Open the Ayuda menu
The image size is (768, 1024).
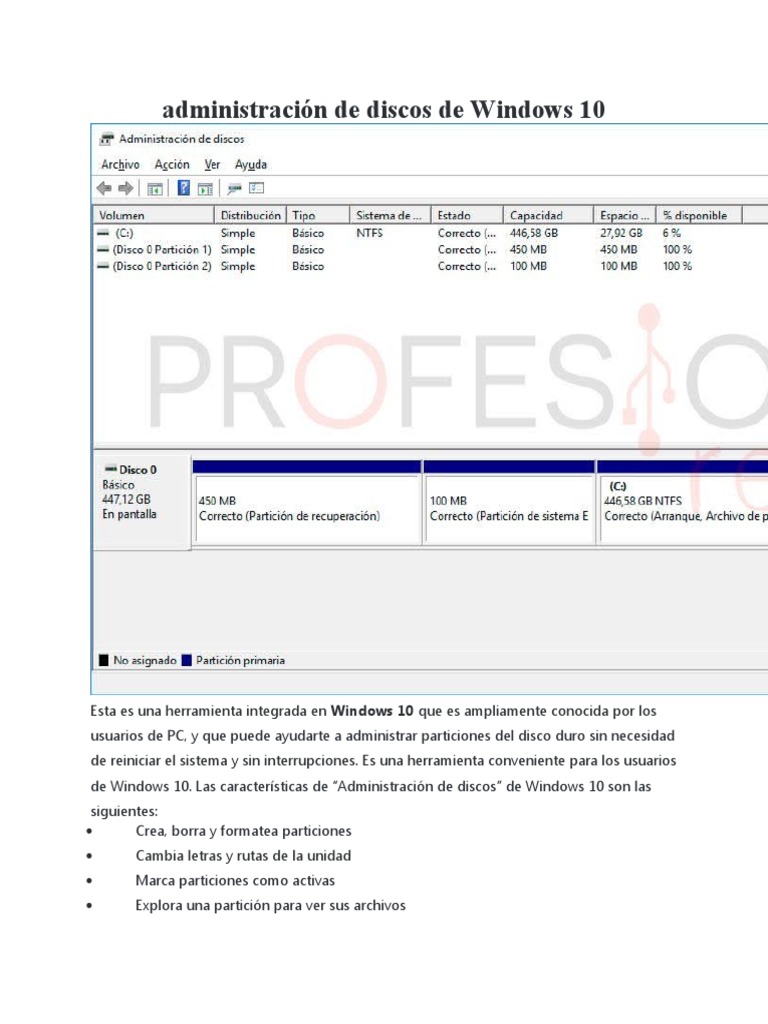(251, 165)
